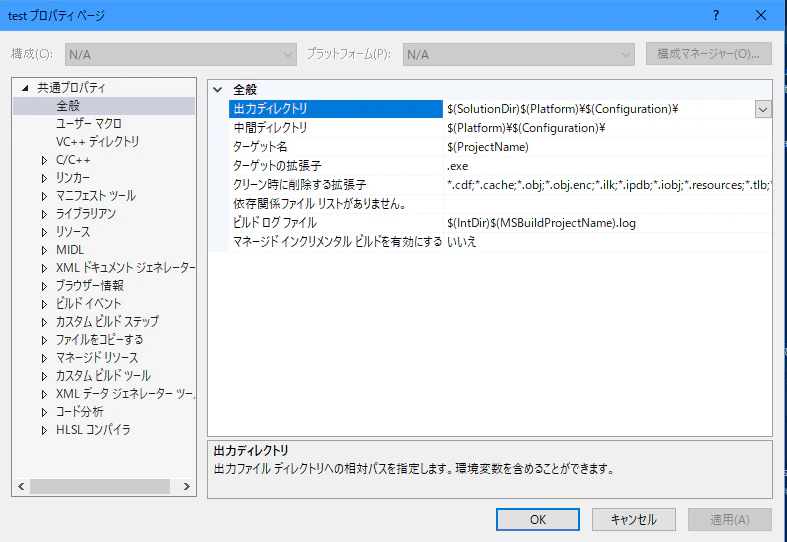Screen dimensions: 787x542
Task: Click the tree scroll right arrow
Action: point(187,486)
